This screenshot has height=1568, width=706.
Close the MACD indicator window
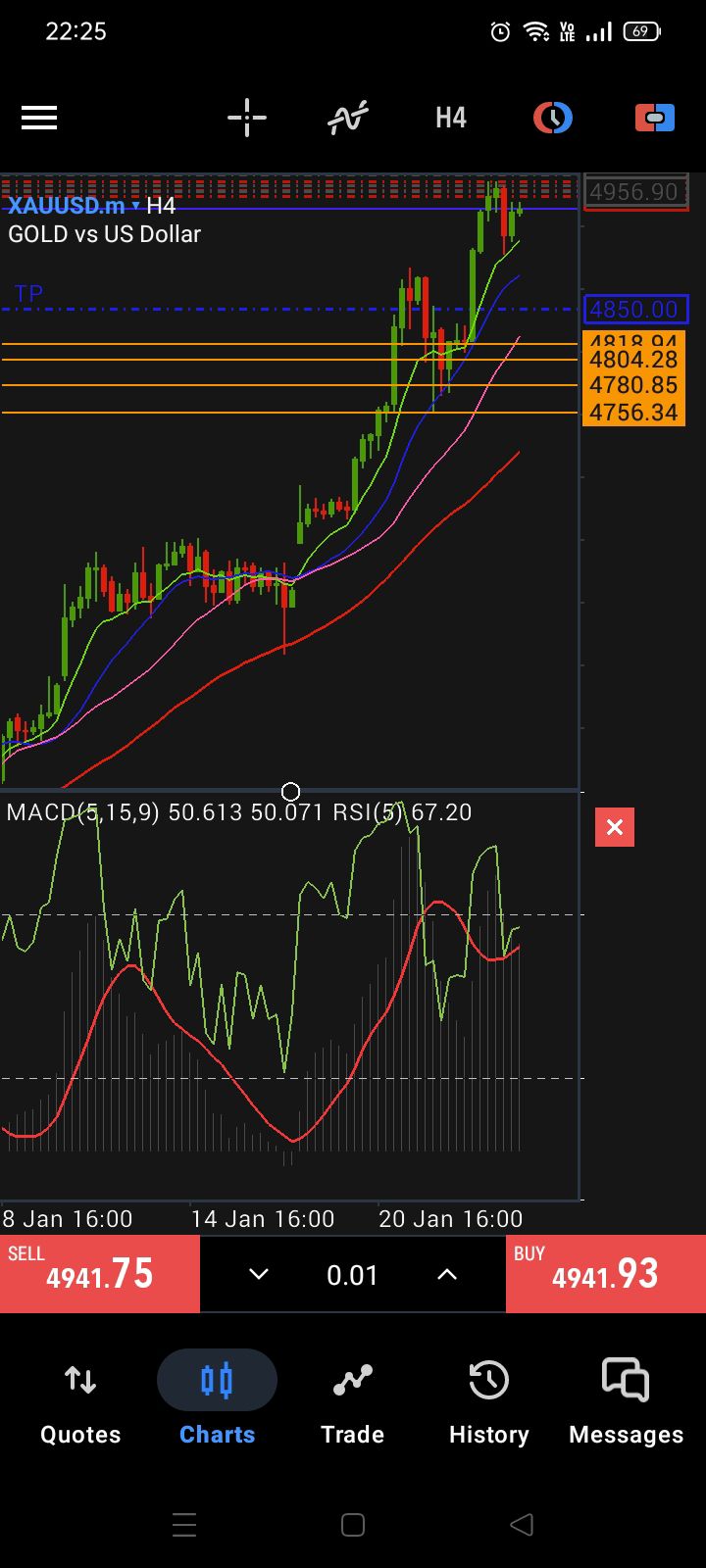tap(615, 827)
